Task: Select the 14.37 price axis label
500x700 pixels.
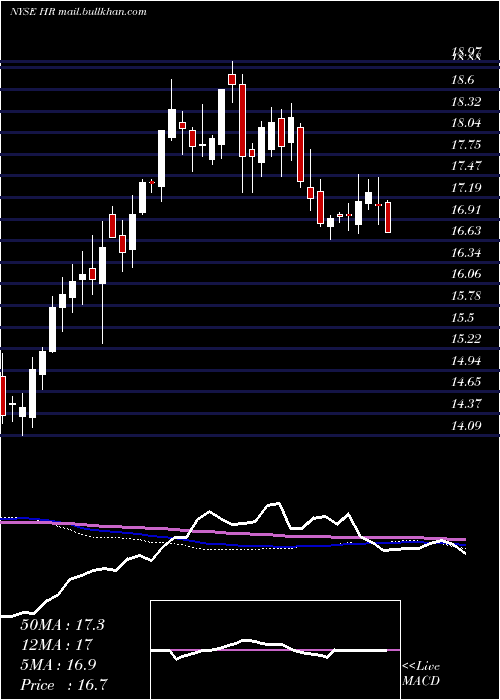Action: pyautogui.click(x=467, y=404)
